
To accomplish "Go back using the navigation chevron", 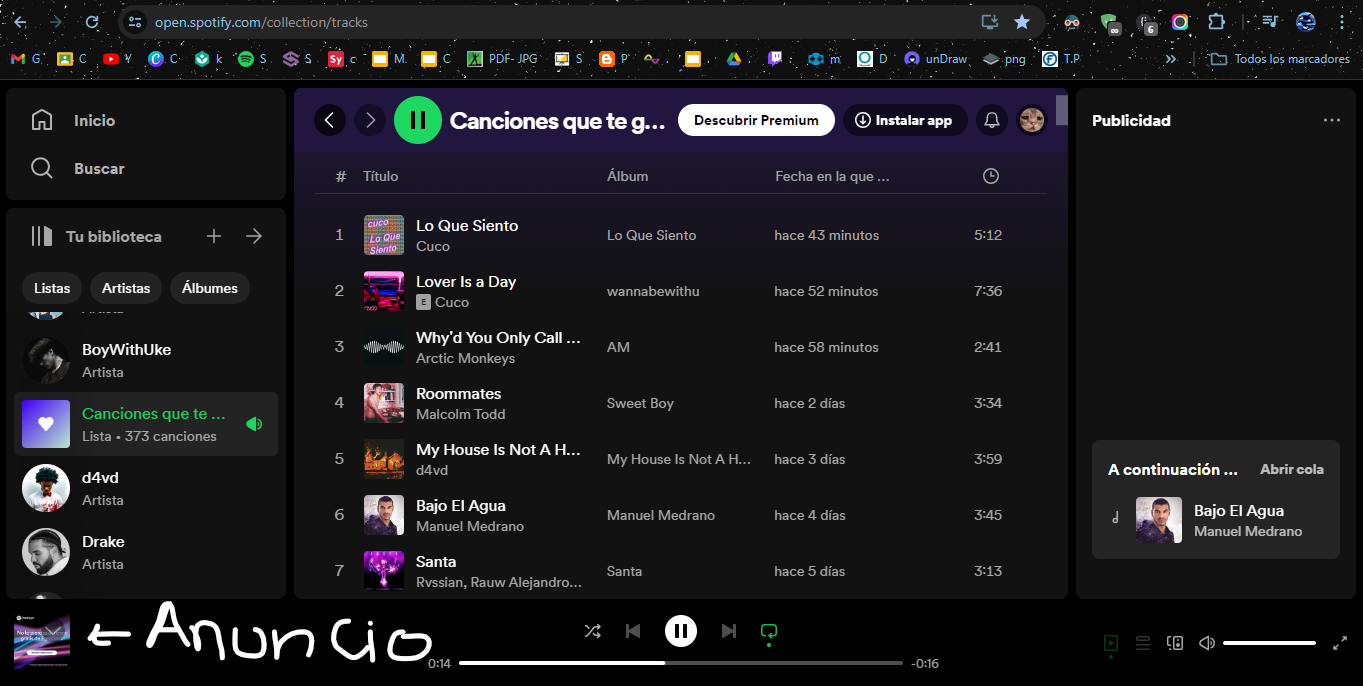I will pos(330,120).
